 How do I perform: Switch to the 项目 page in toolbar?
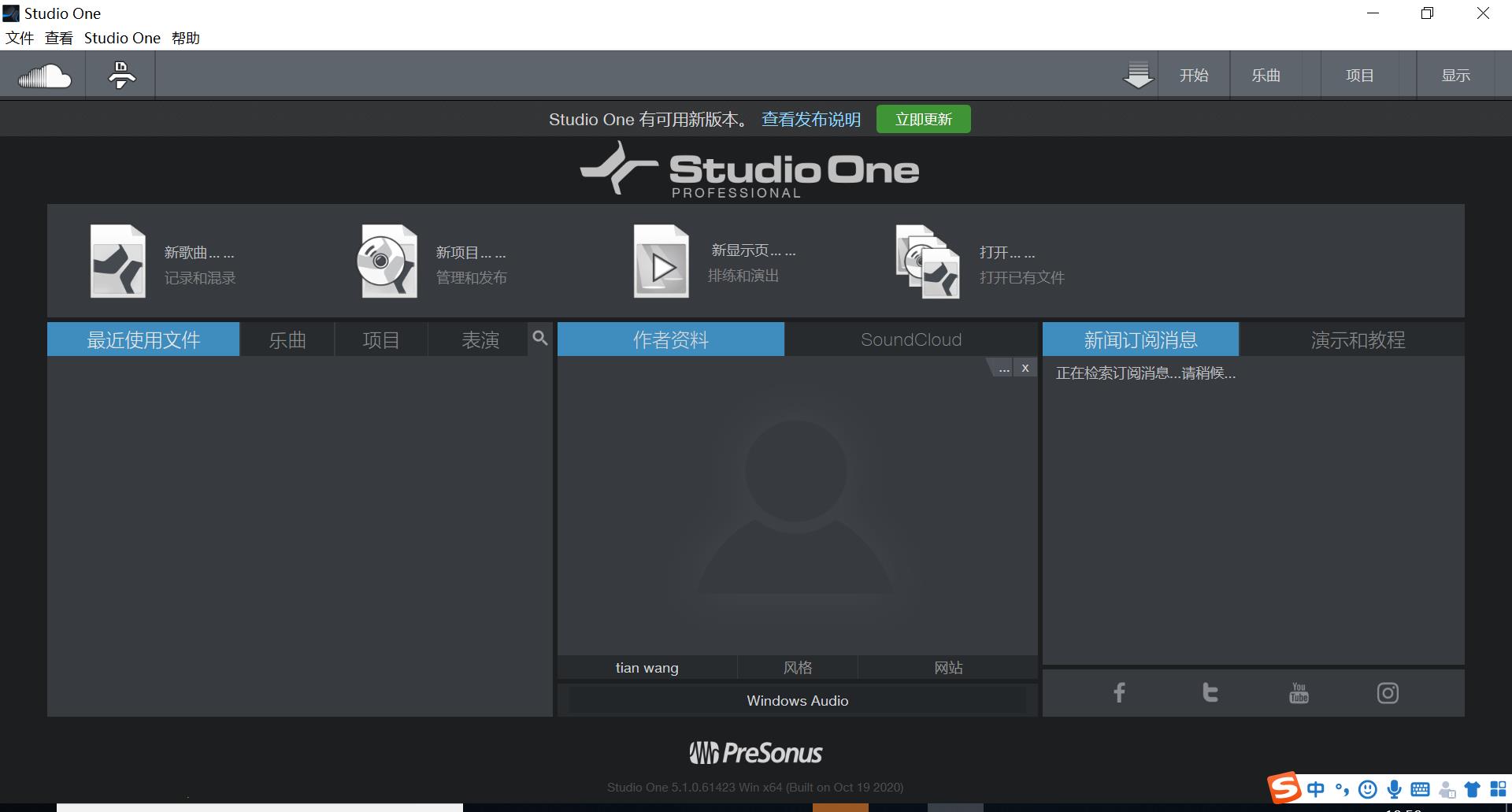click(x=1360, y=76)
